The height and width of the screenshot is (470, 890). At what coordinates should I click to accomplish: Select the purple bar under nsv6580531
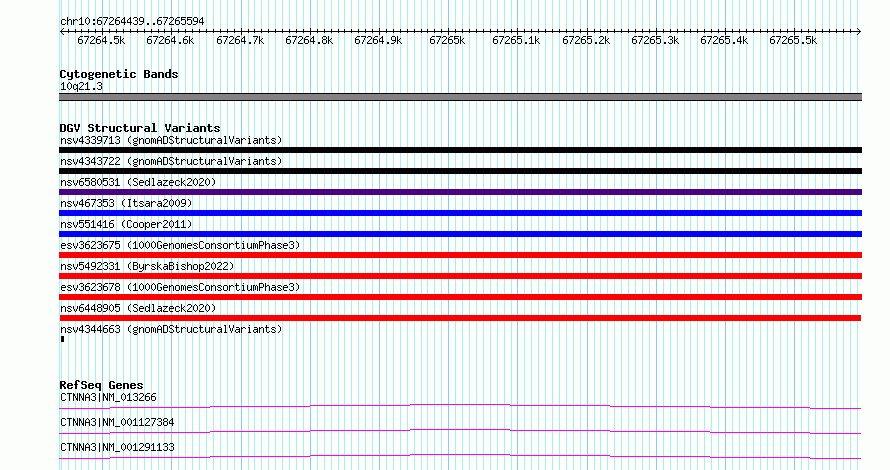pyautogui.click(x=460, y=192)
